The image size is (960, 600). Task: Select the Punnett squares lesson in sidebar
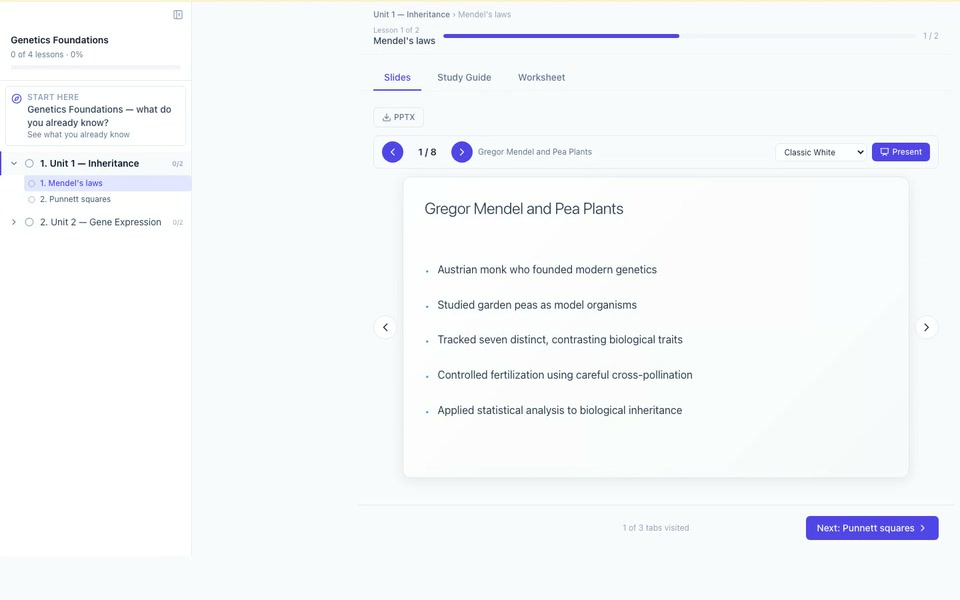pos(108,200)
